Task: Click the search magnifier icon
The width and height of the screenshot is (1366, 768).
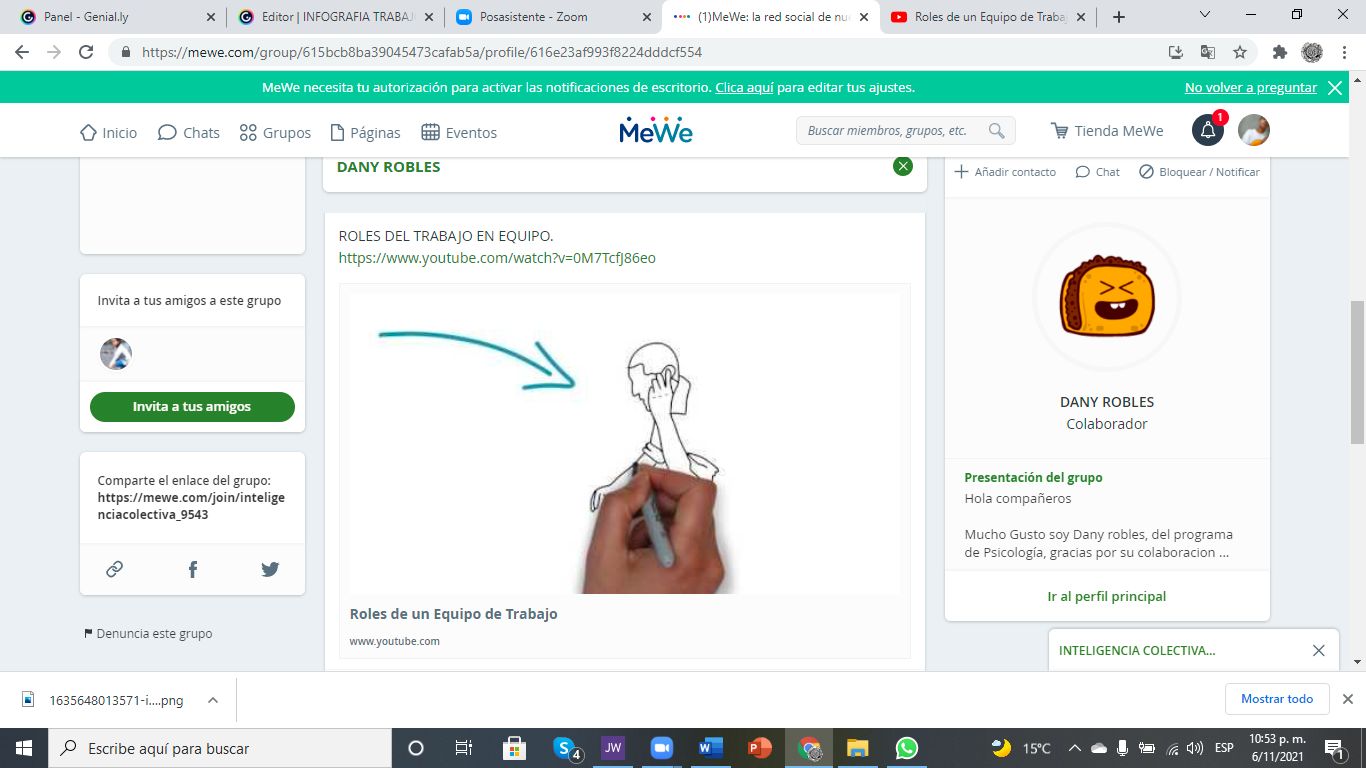Action: tap(996, 131)
